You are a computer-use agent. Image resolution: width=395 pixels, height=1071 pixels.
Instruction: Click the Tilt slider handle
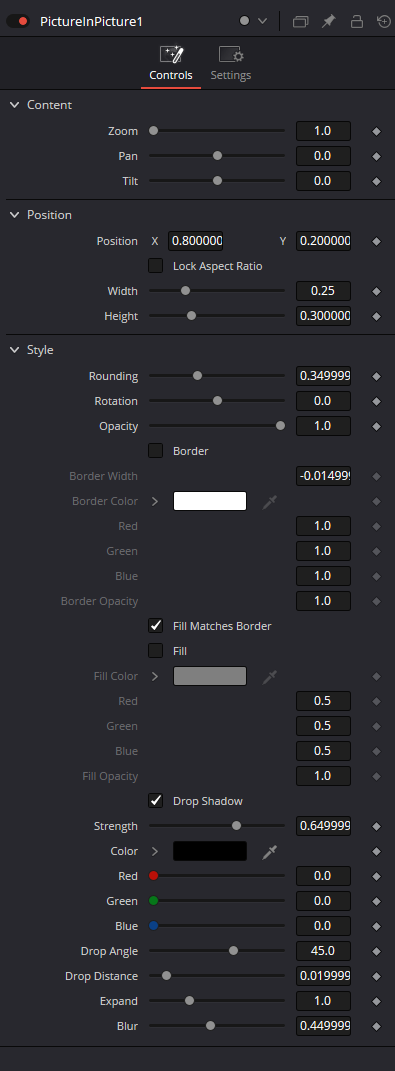point(217,180)
